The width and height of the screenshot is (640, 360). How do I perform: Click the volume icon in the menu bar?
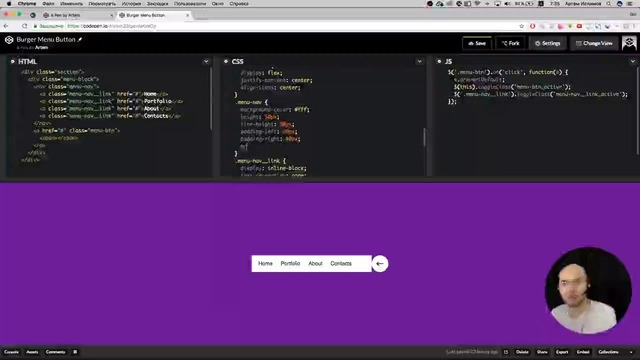click(x=507, y=3)
